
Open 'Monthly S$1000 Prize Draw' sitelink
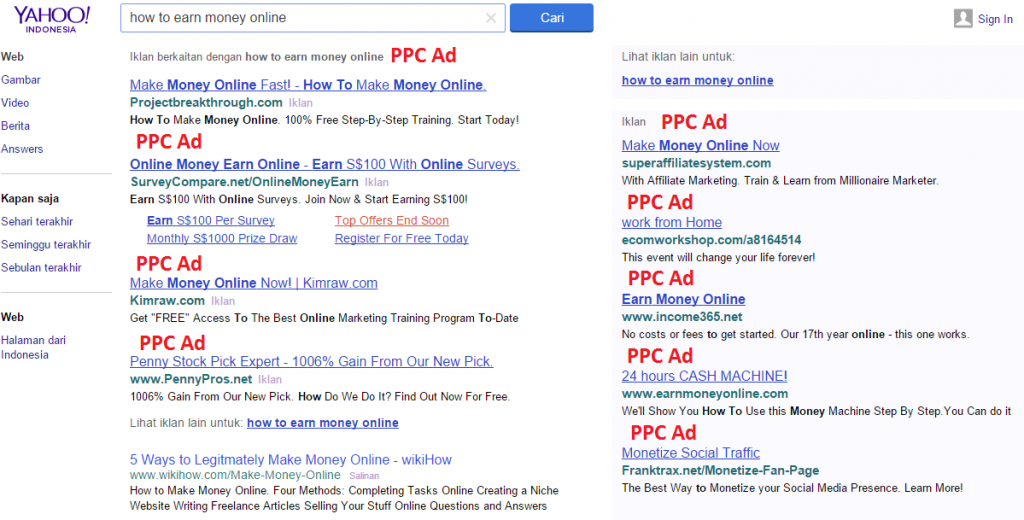(222, 238)
